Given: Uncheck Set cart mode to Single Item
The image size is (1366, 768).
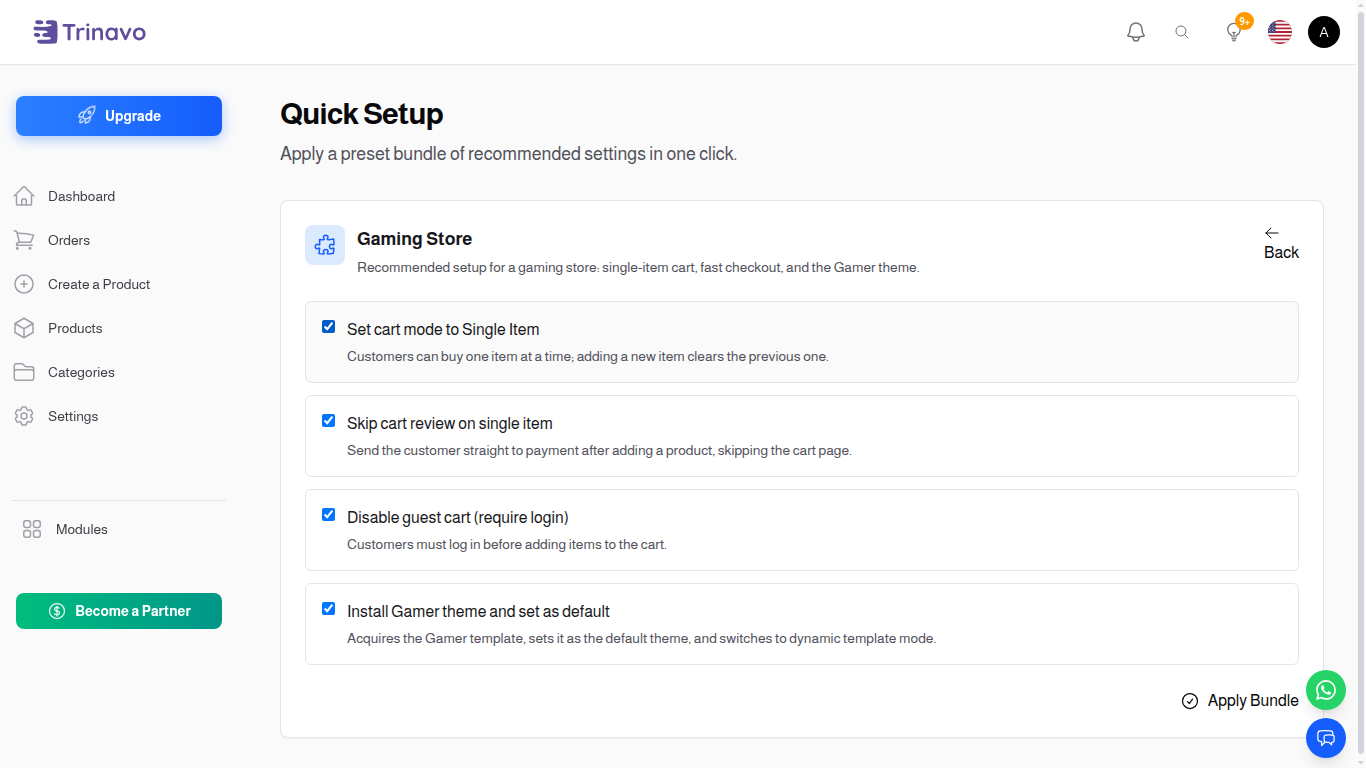Looking at the screenshot, I should [328, 327].
